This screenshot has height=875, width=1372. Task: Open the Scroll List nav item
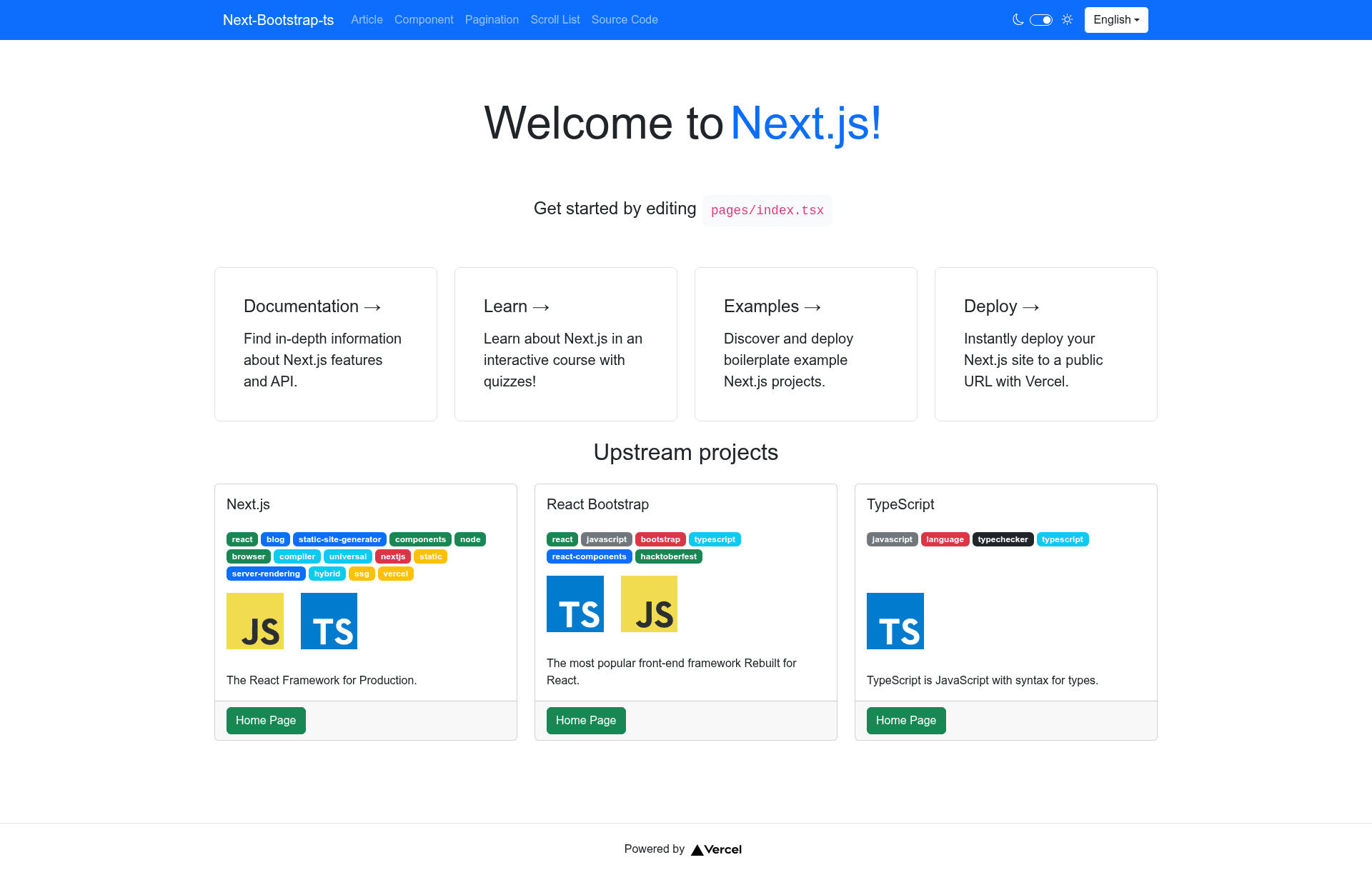coord(555,20)
